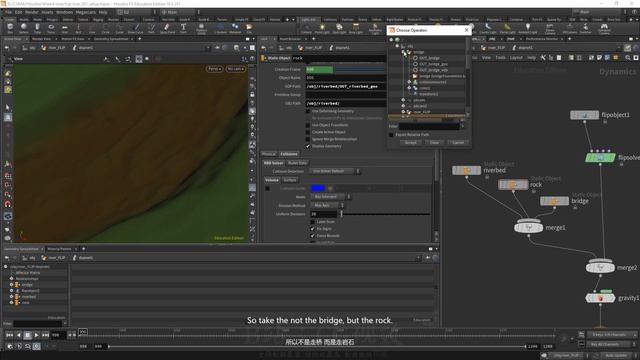This screenshot has height=360, width=640.
Task: Select the Spray Paint shelf tool
Action: (167, 28)
